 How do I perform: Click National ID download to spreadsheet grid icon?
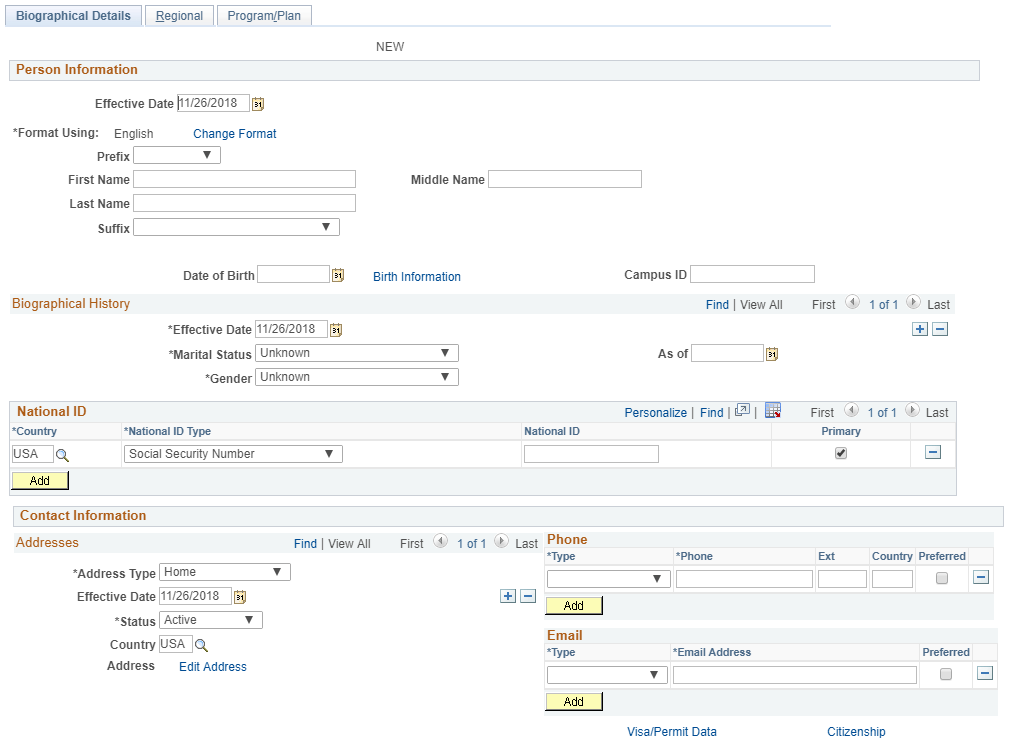(x=772, y=411)
